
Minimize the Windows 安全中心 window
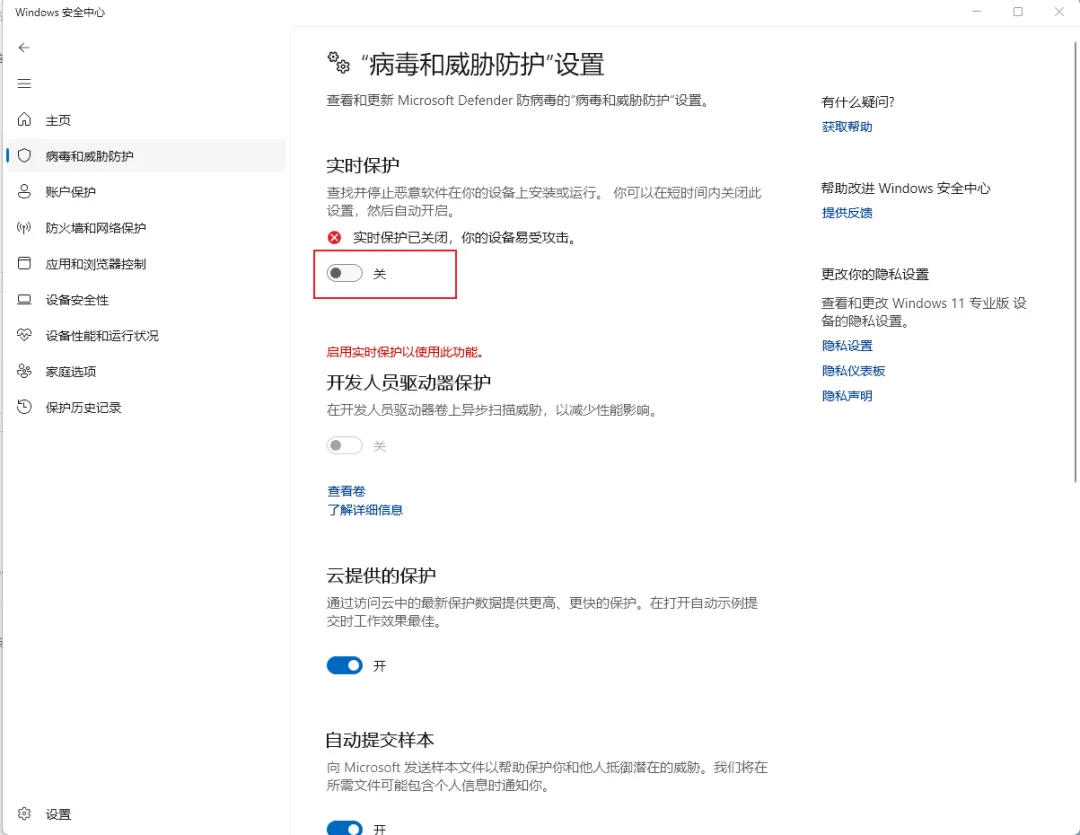click(976, 12)
